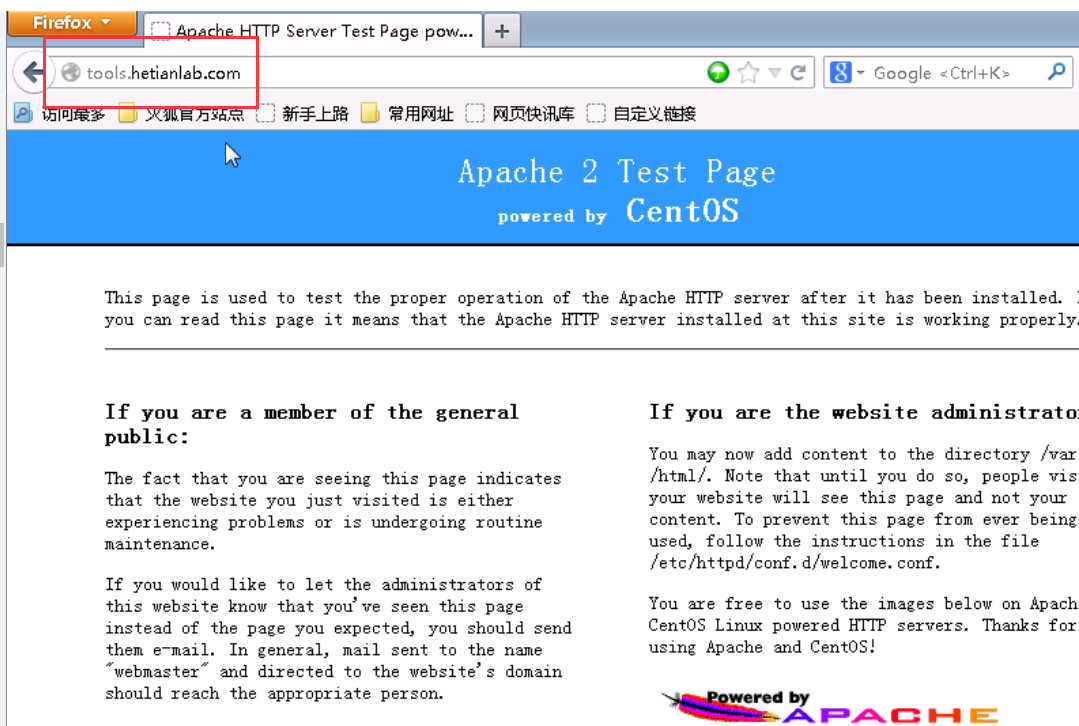Open the 自定义链接 bookmark
Viewport: 1079px width, 726px height.
(x=641, y=114)
